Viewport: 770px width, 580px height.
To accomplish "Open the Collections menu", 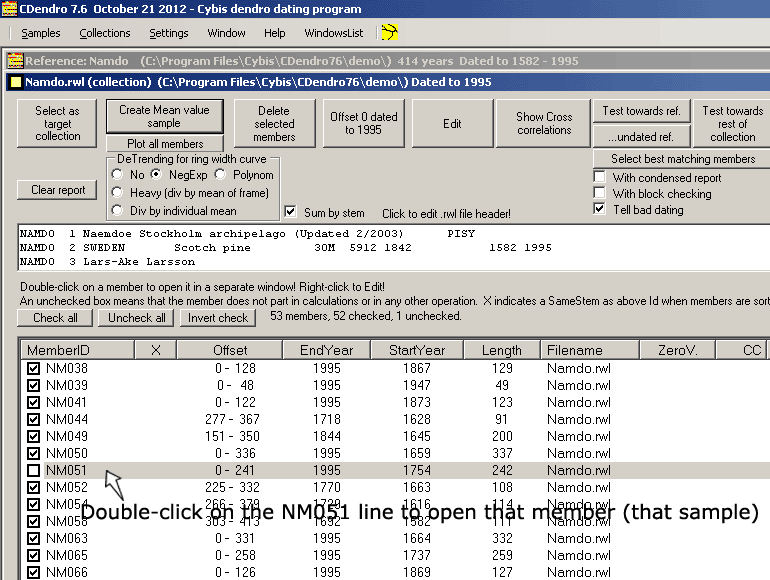I will click(105, 33).
